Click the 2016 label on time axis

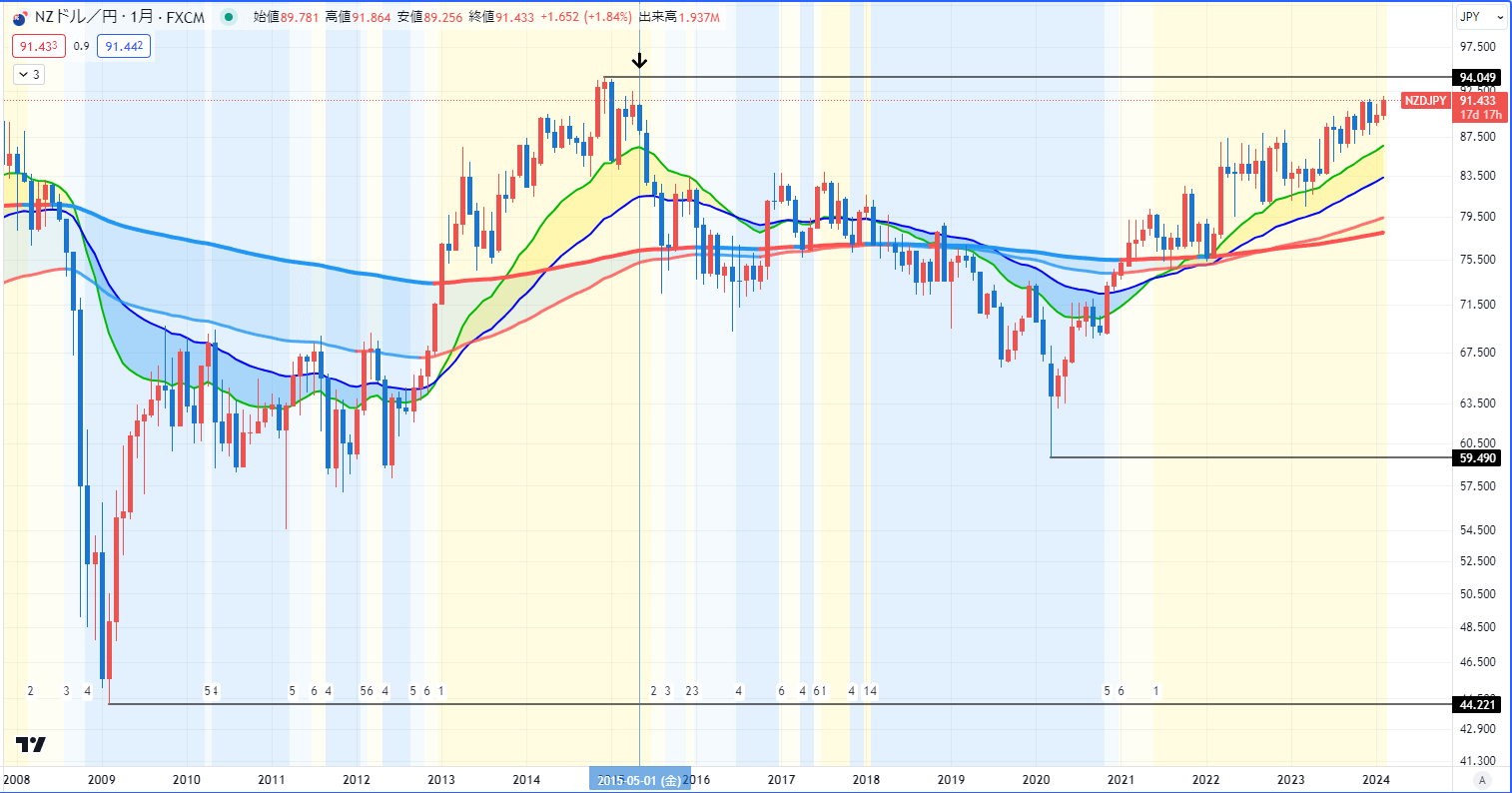pos(696,780)
